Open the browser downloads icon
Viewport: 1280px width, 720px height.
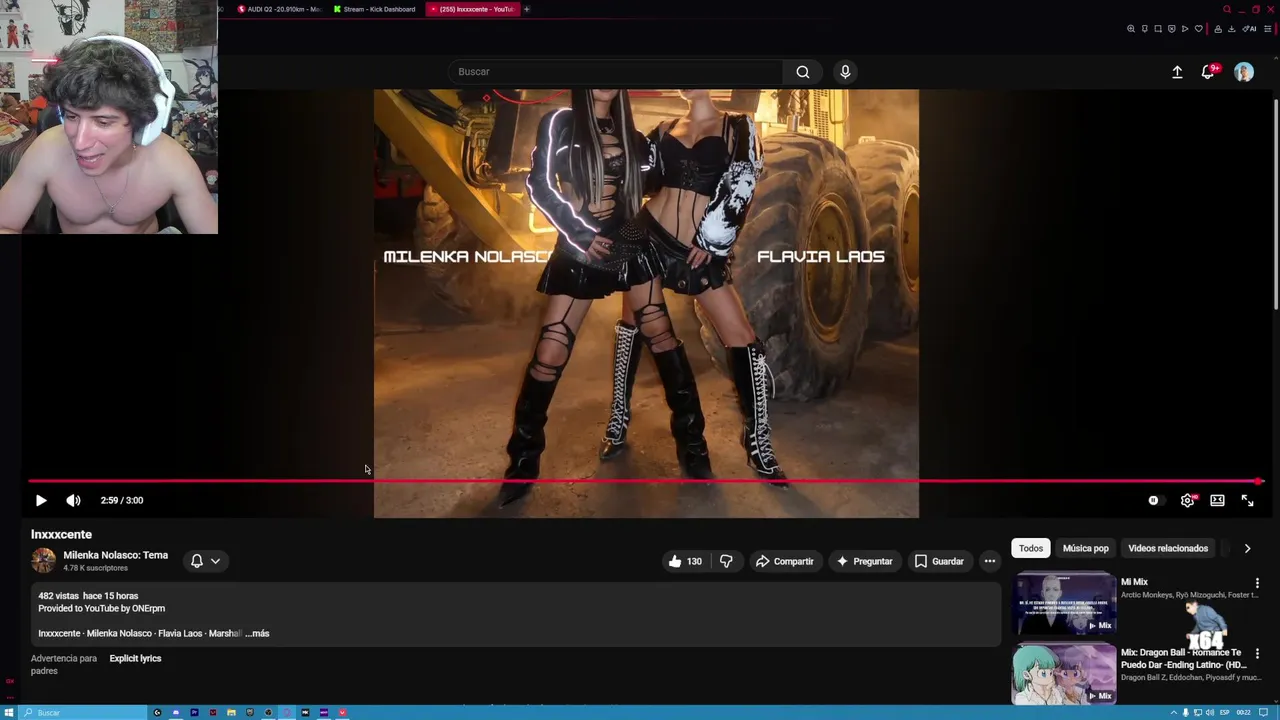(1231, 29)
